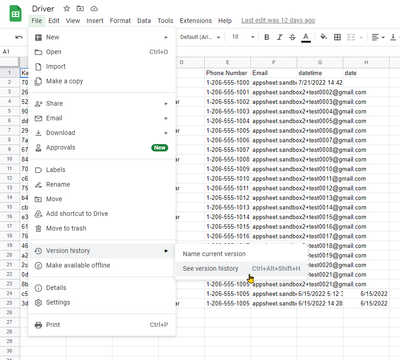Screen dimensions: 400x360
Task: Open the borders tool
Action: pos(337,37)
